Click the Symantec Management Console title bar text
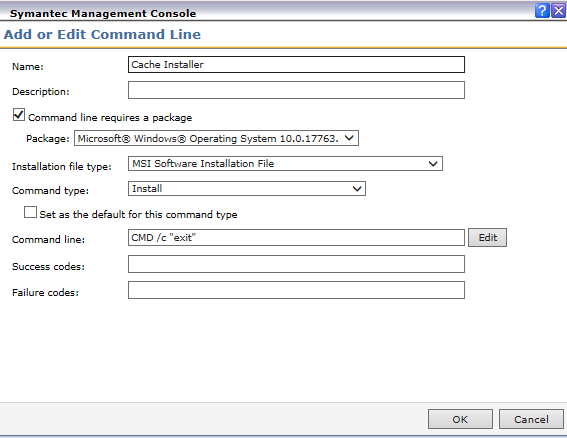Screen dimensions: 567x438 tap(103, 13)
